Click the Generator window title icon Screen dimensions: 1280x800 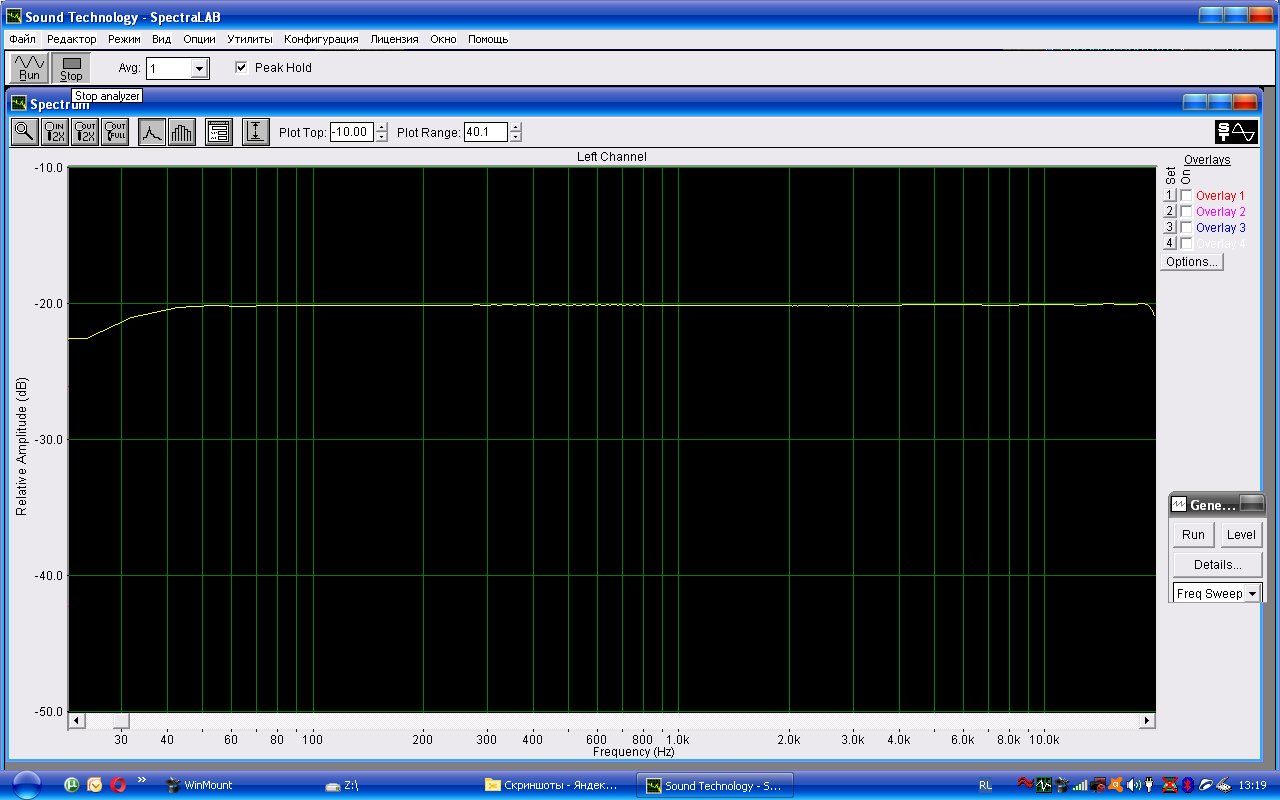pyautogui.click(x=1179, y=505)
